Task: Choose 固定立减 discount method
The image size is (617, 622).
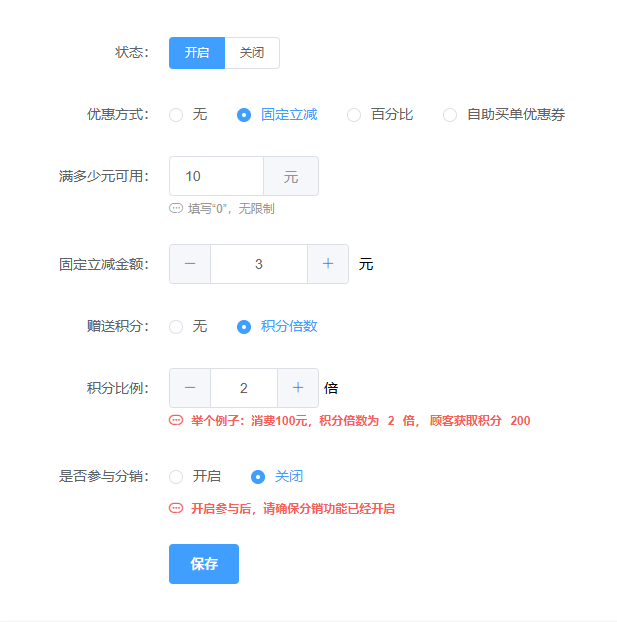Action: [244, 115]
